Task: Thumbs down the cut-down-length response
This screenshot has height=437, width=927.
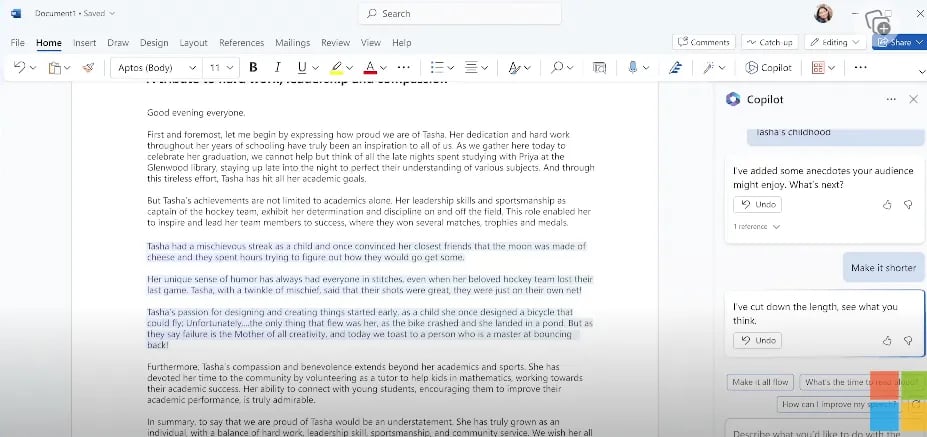Action: click(908, 341)
